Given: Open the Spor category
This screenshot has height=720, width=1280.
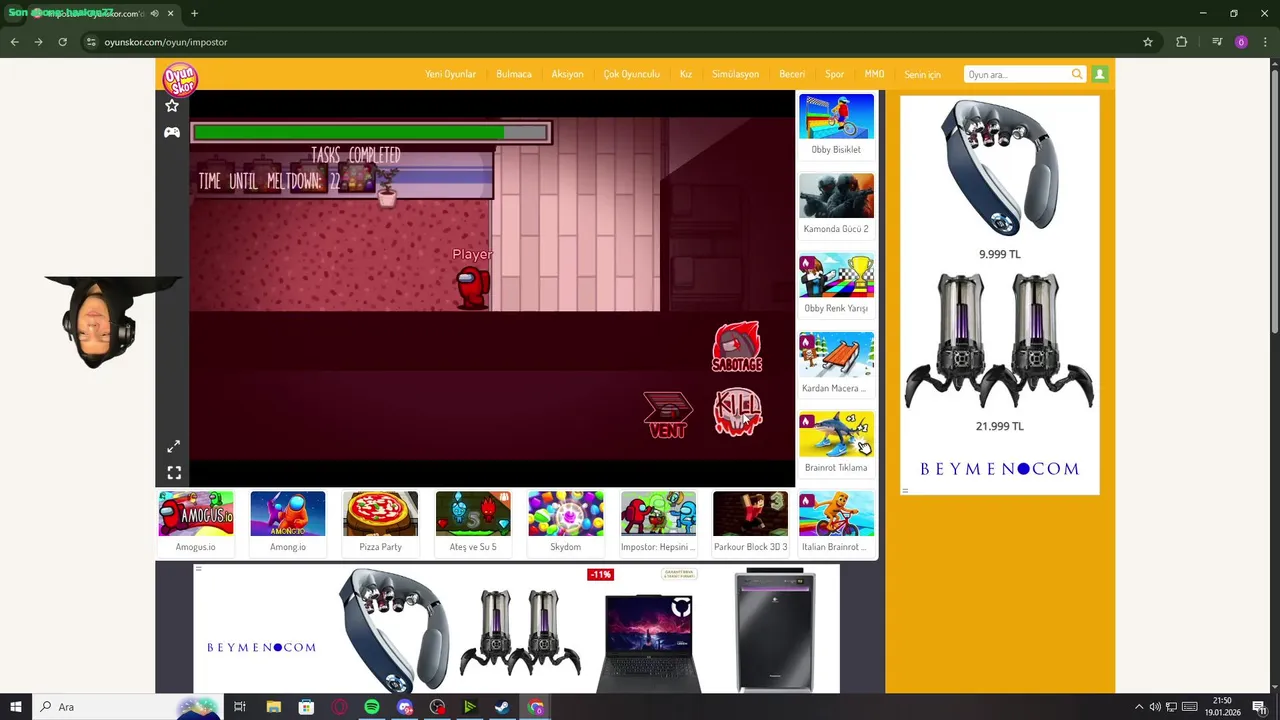Looking at the screenshot, I should [x=834, y=74].
